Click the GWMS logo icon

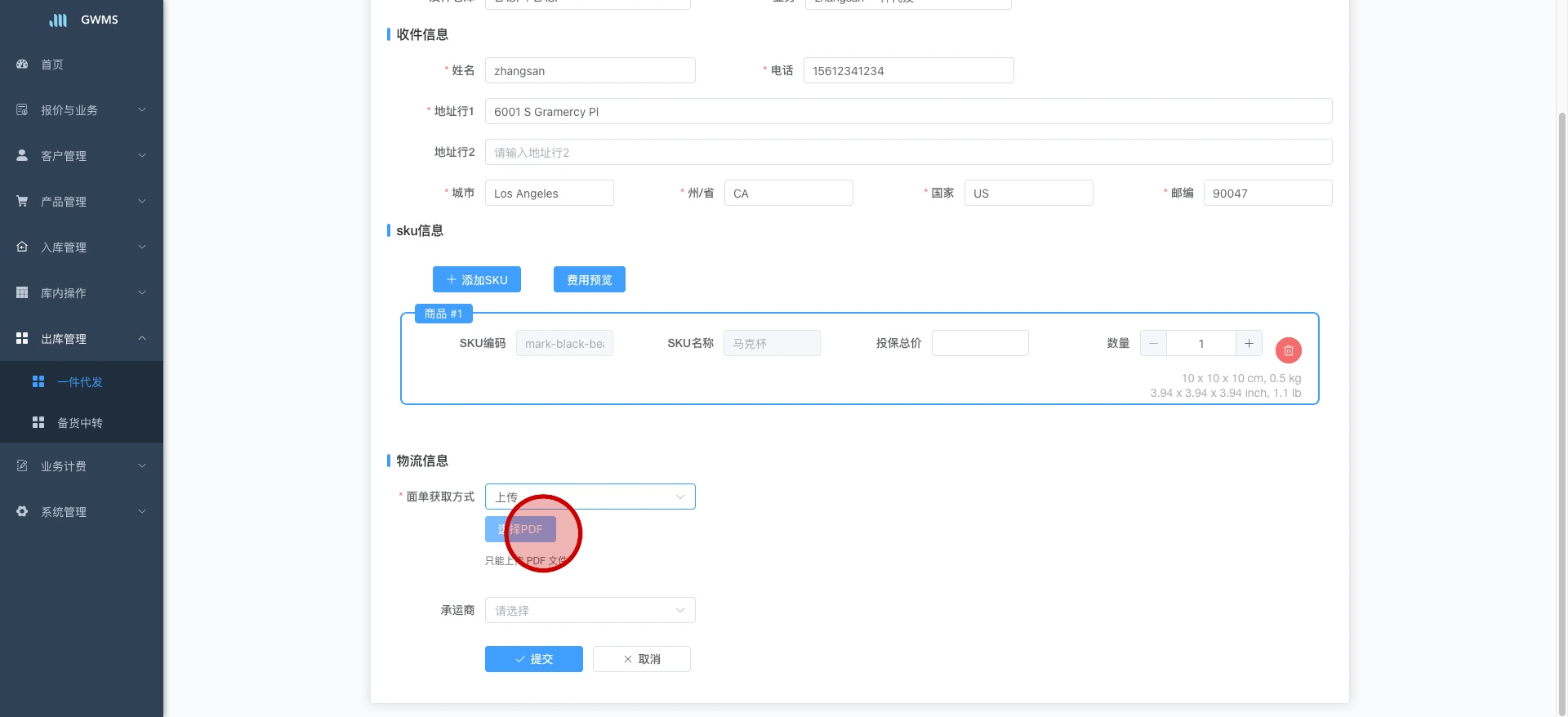coord(58,20)
